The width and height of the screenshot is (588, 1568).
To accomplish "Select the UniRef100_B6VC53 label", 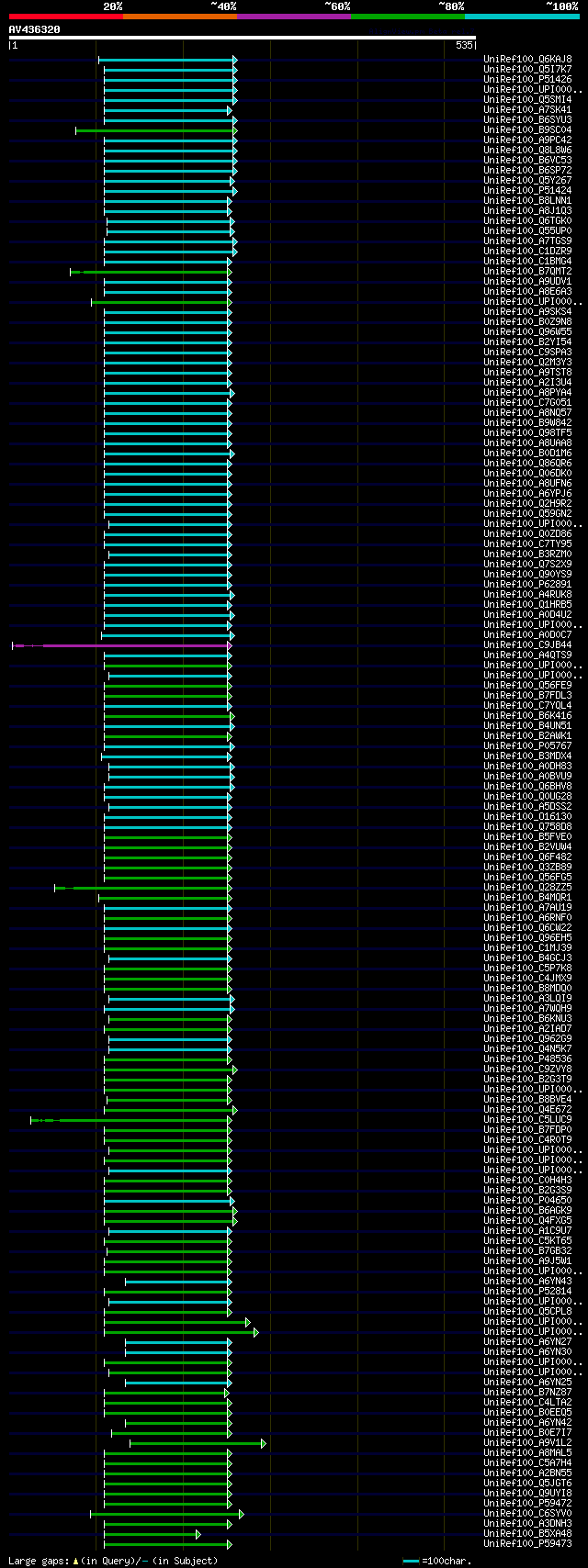I will point(527,161).
